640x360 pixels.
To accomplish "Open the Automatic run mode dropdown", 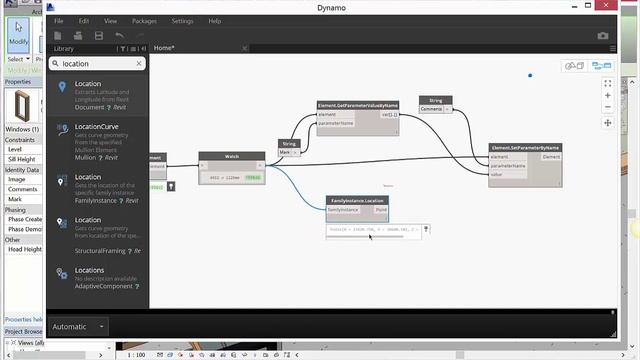I will coord(78,327).
